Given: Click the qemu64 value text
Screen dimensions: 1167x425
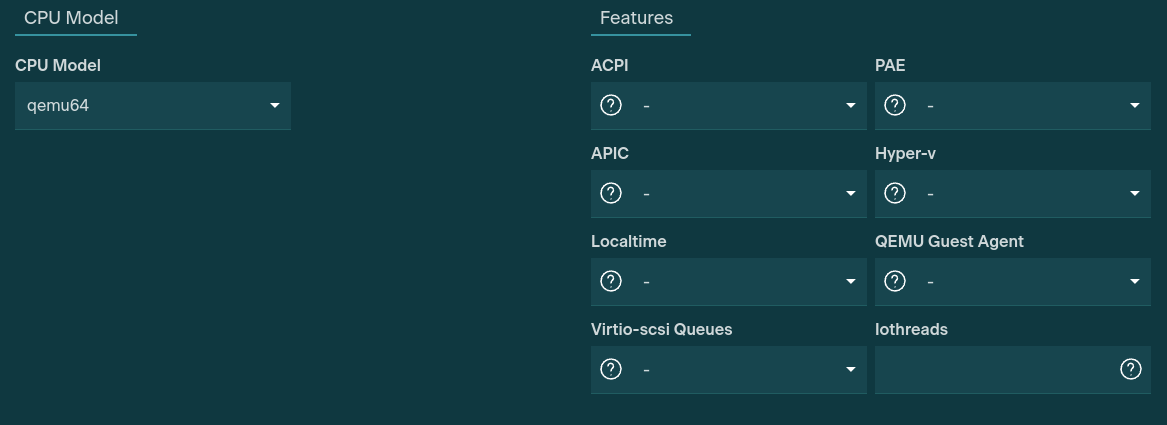Looking at the screenshot, I should pos(58,105).
